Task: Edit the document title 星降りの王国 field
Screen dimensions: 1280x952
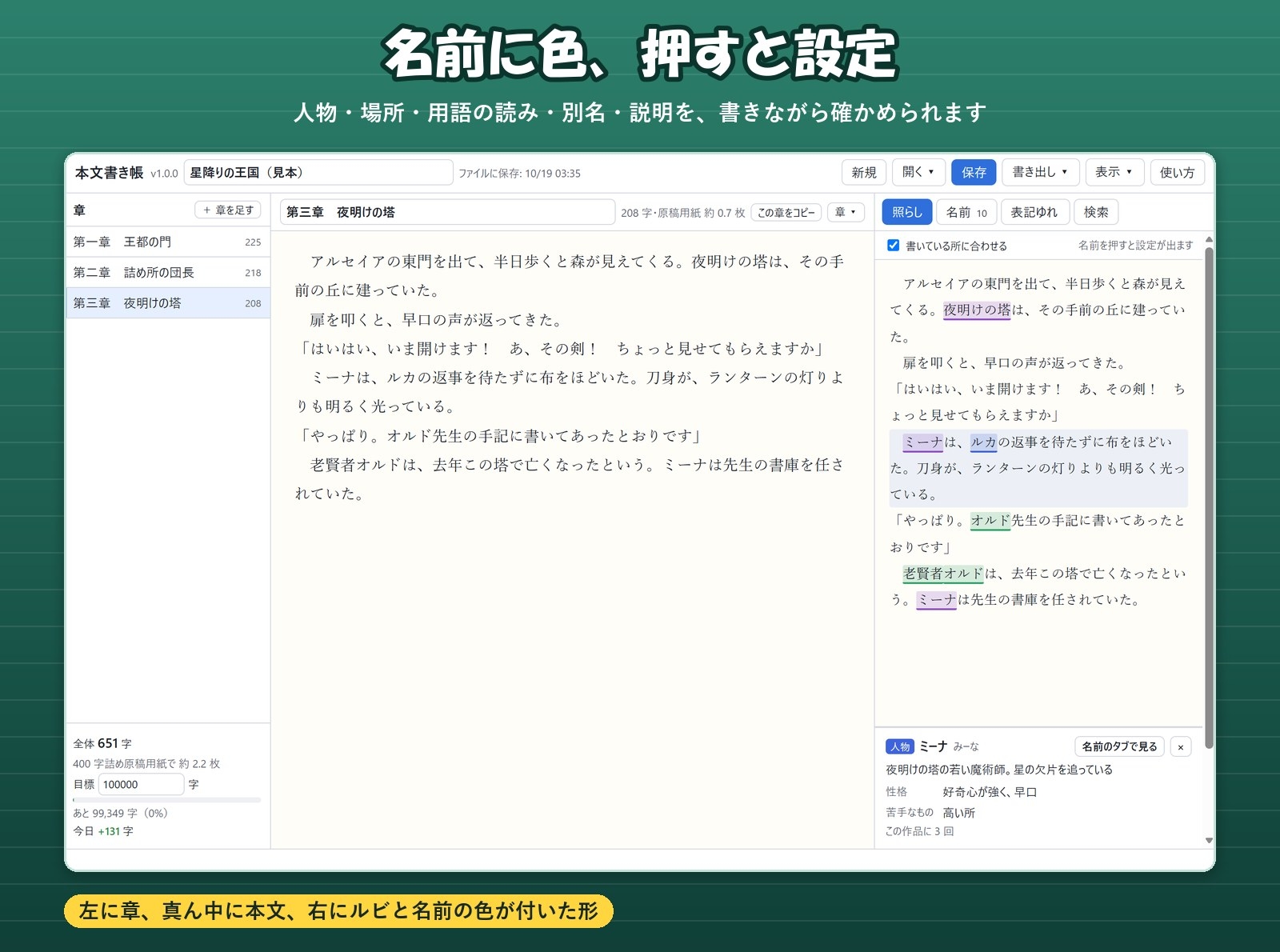Action: (318, 173)
